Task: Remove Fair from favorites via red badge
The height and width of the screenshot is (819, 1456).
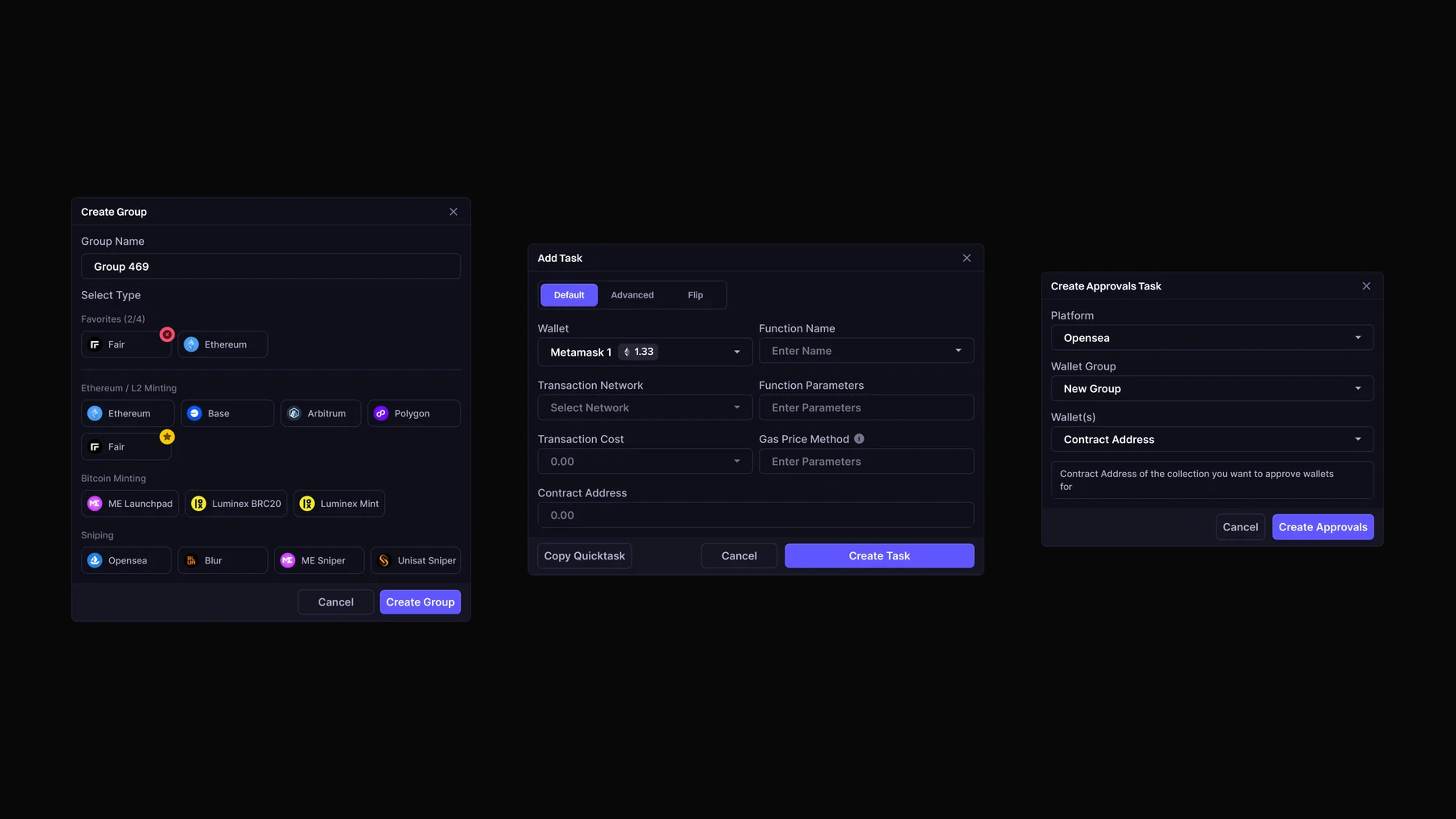Action: click(167, 334)
